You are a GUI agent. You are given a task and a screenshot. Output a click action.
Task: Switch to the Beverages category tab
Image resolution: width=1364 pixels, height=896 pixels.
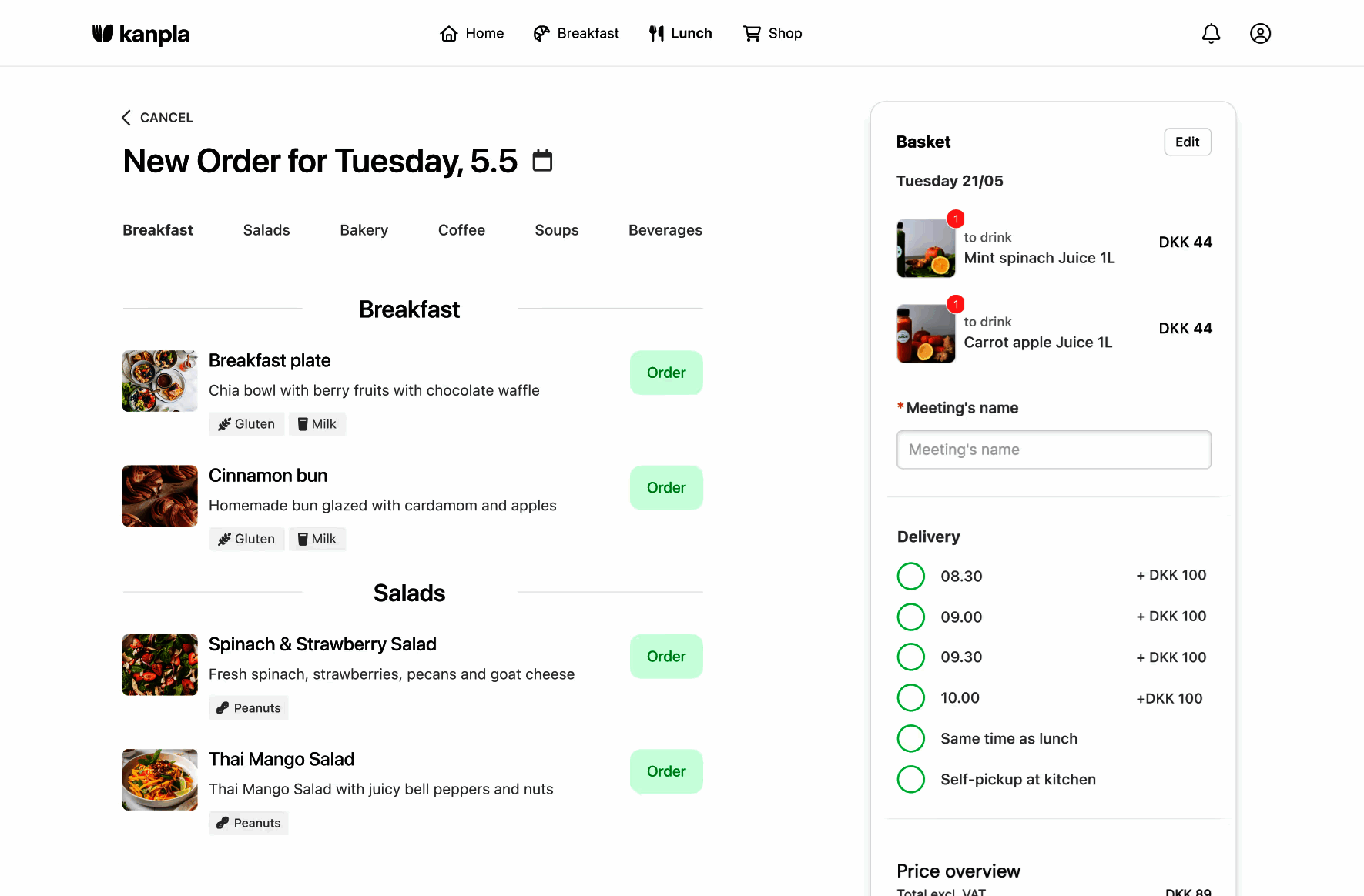click(x=665, y=230)
